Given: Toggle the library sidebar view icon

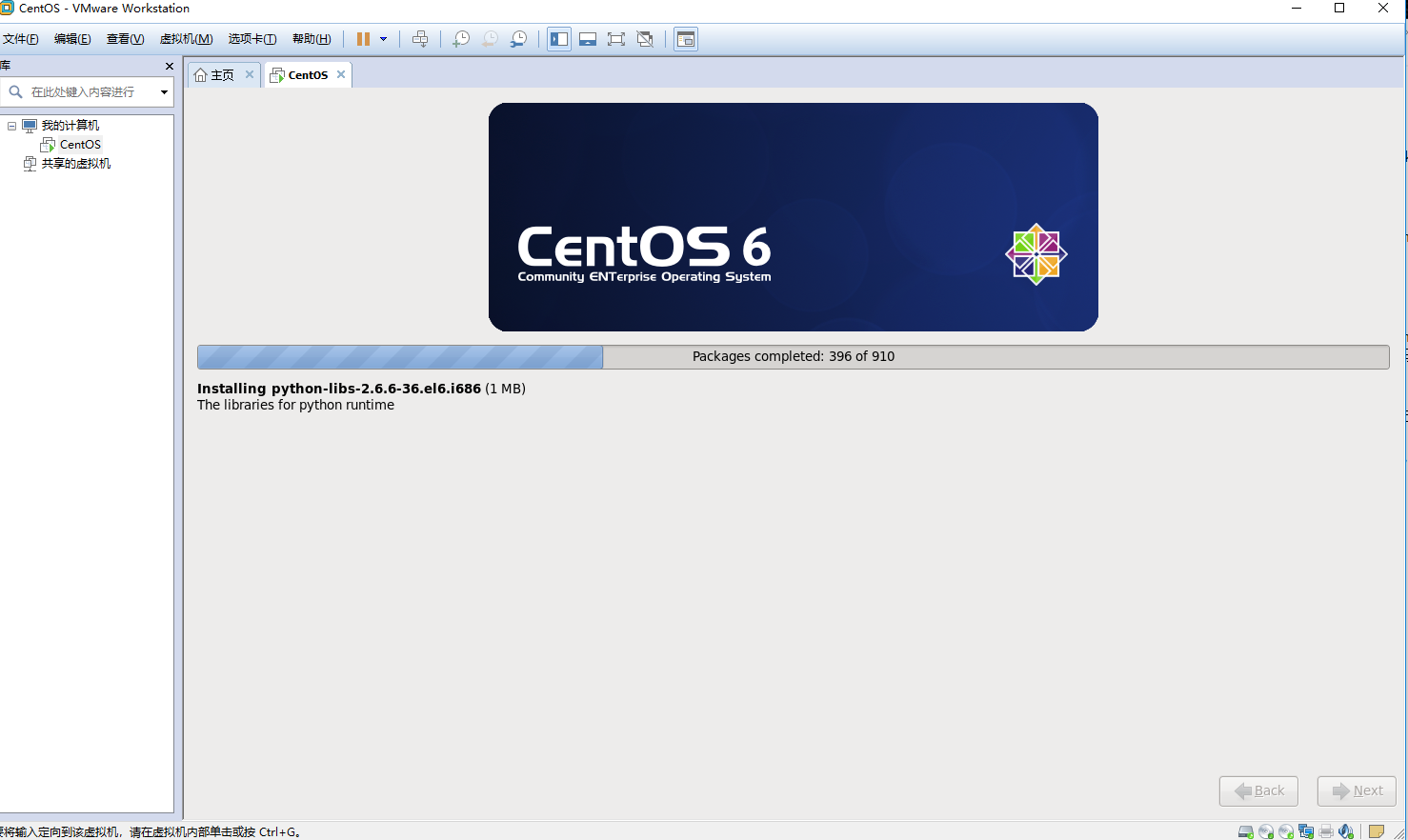Looking at the screenshot, I should click(559, 39).
